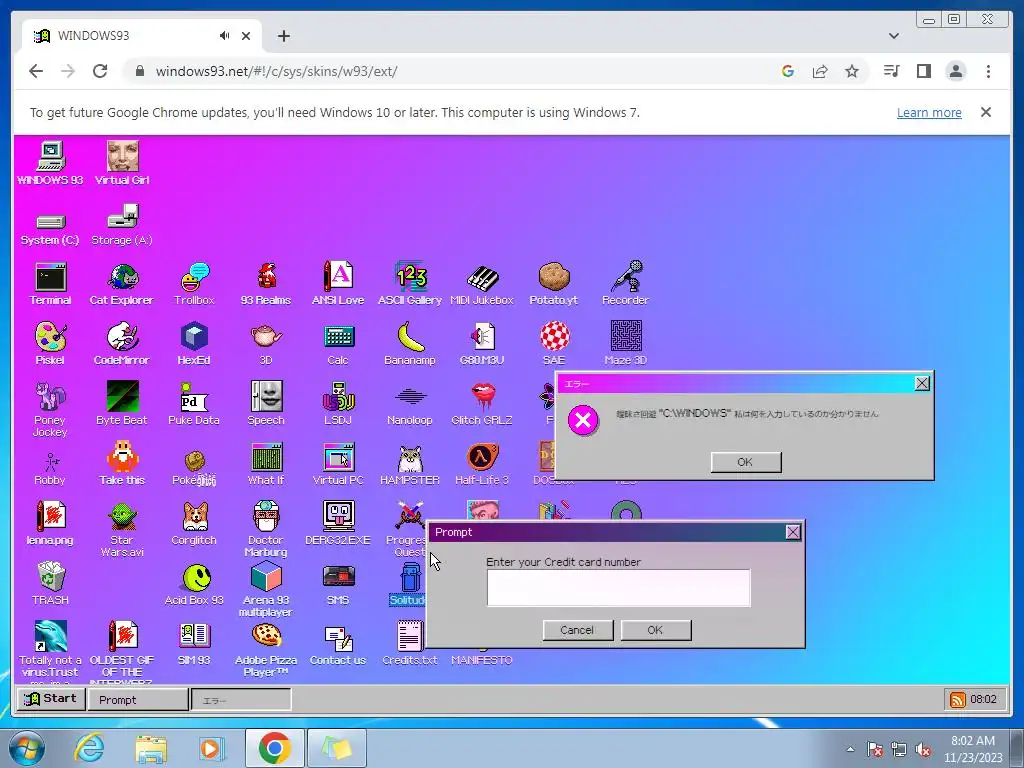Open the Puke Data icon
The width and height of the screenshot is (1024, 768).
pos(194,404)
